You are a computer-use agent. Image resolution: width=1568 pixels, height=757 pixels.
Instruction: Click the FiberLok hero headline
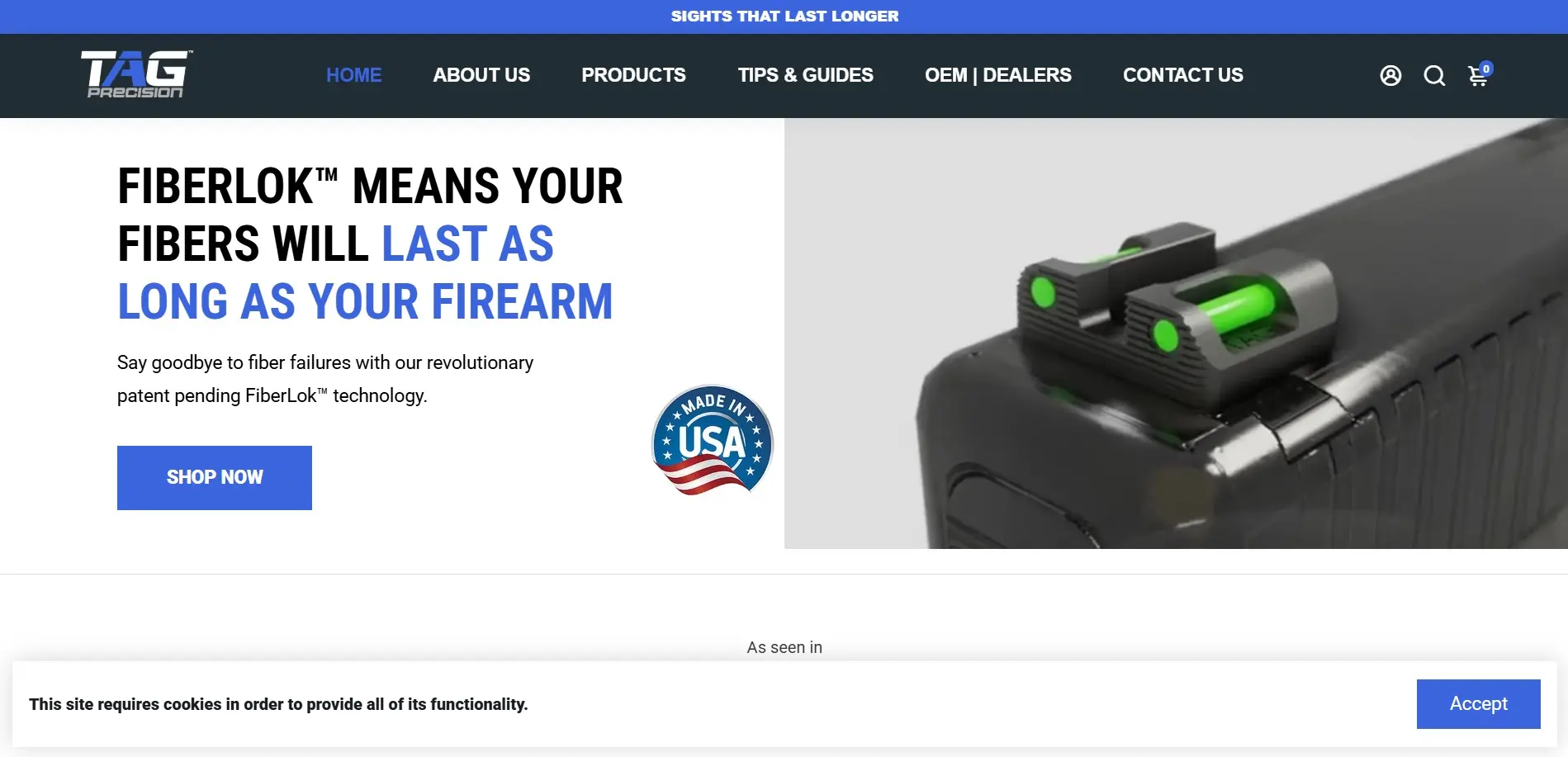(370, 244)
